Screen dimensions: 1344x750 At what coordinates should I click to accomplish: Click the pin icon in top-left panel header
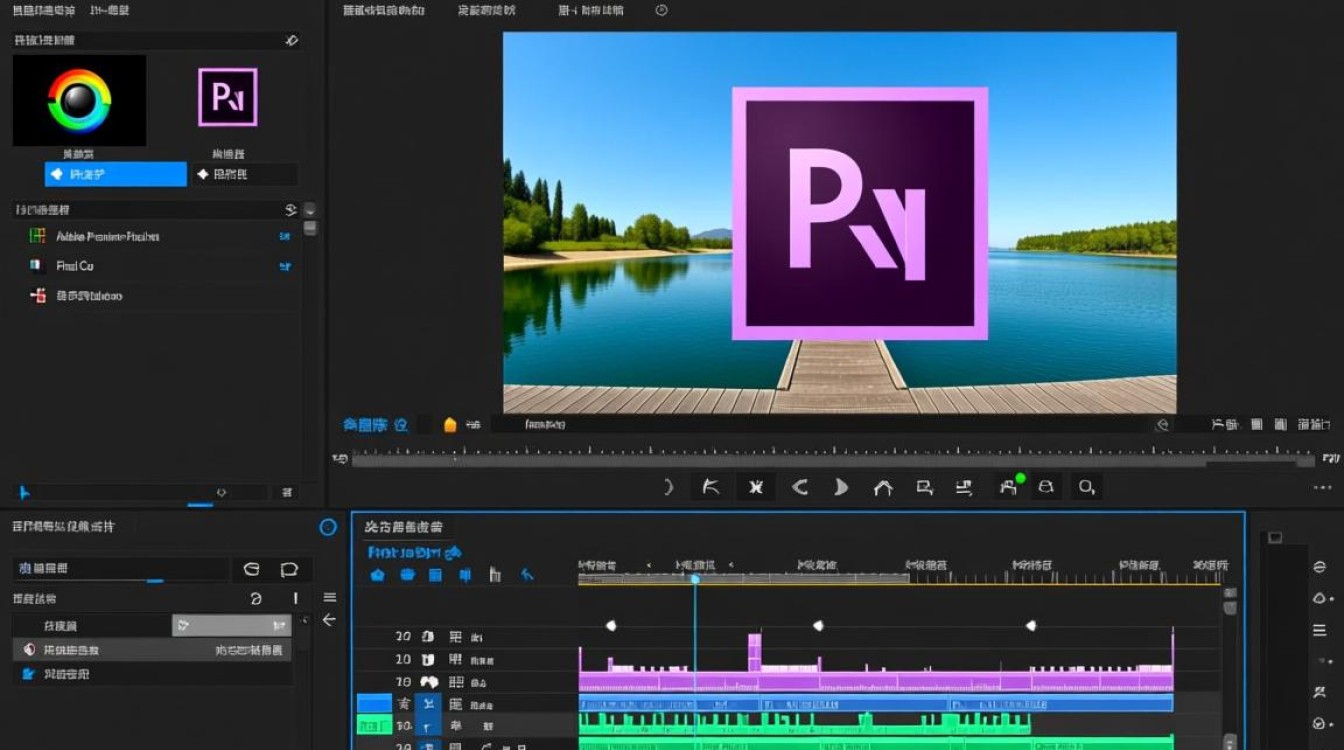pyautogui.click(x=291, y=40)
